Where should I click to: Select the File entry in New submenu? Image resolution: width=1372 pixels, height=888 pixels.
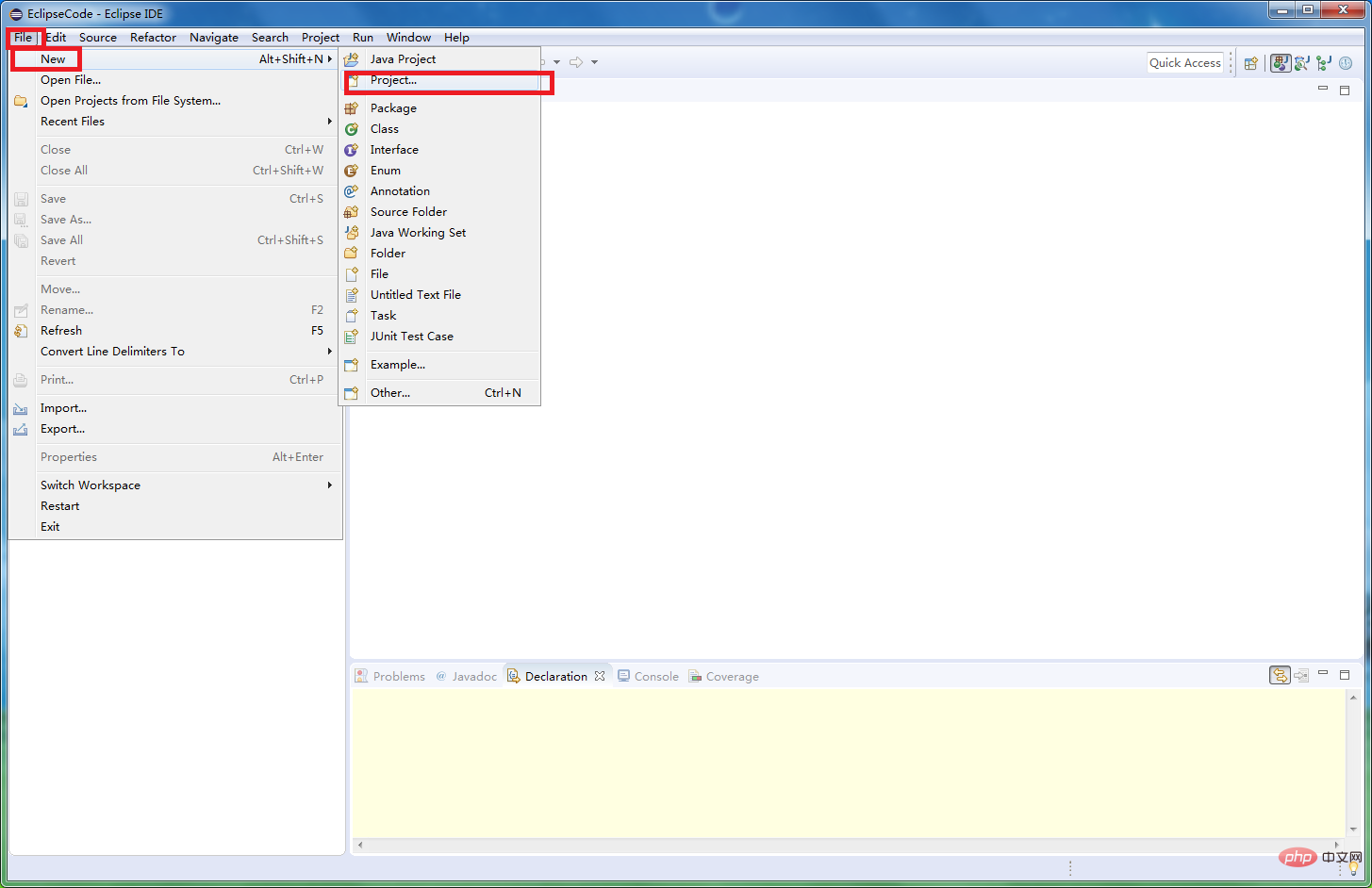pos(439,273)
